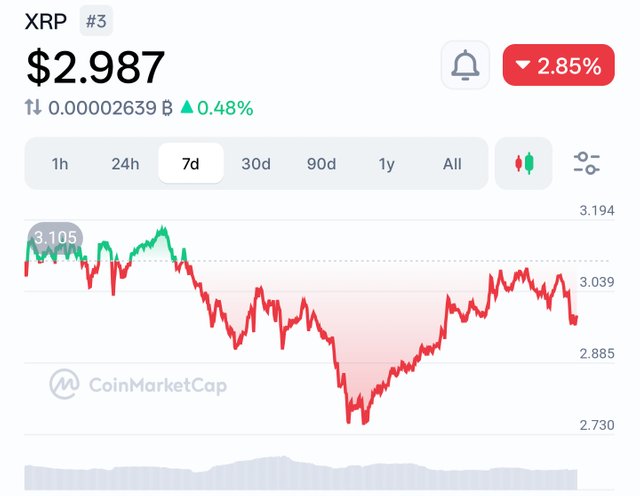
Task: Select the 1h timeframe
Action: [x=60, y=164]
